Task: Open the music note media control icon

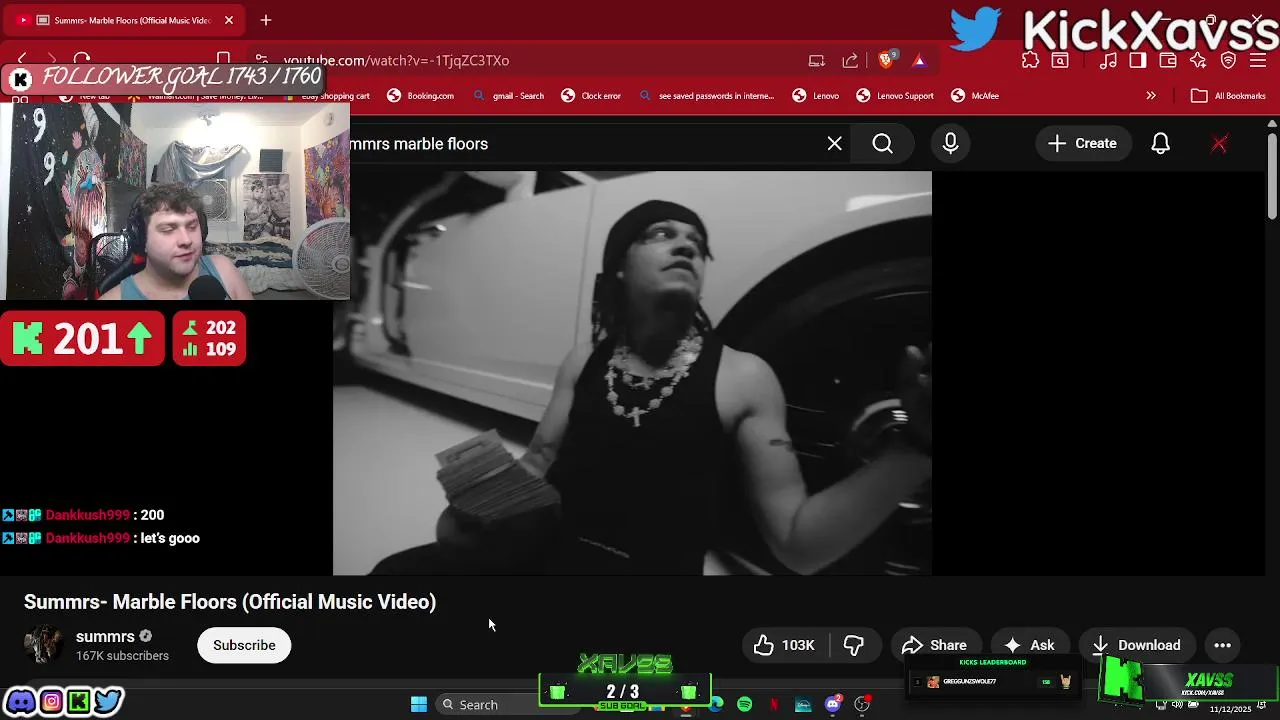Action: [1108, 60]
